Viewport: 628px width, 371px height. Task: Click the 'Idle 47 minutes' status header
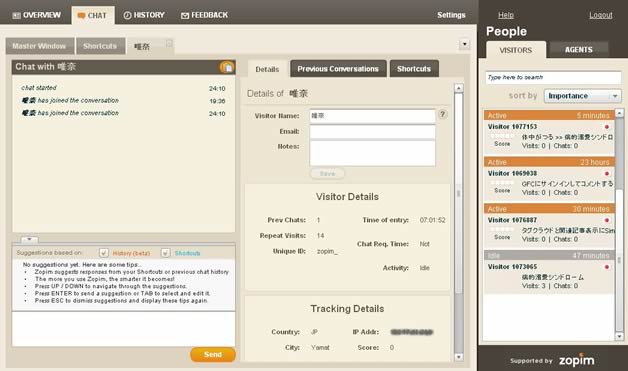pos(549,256)
